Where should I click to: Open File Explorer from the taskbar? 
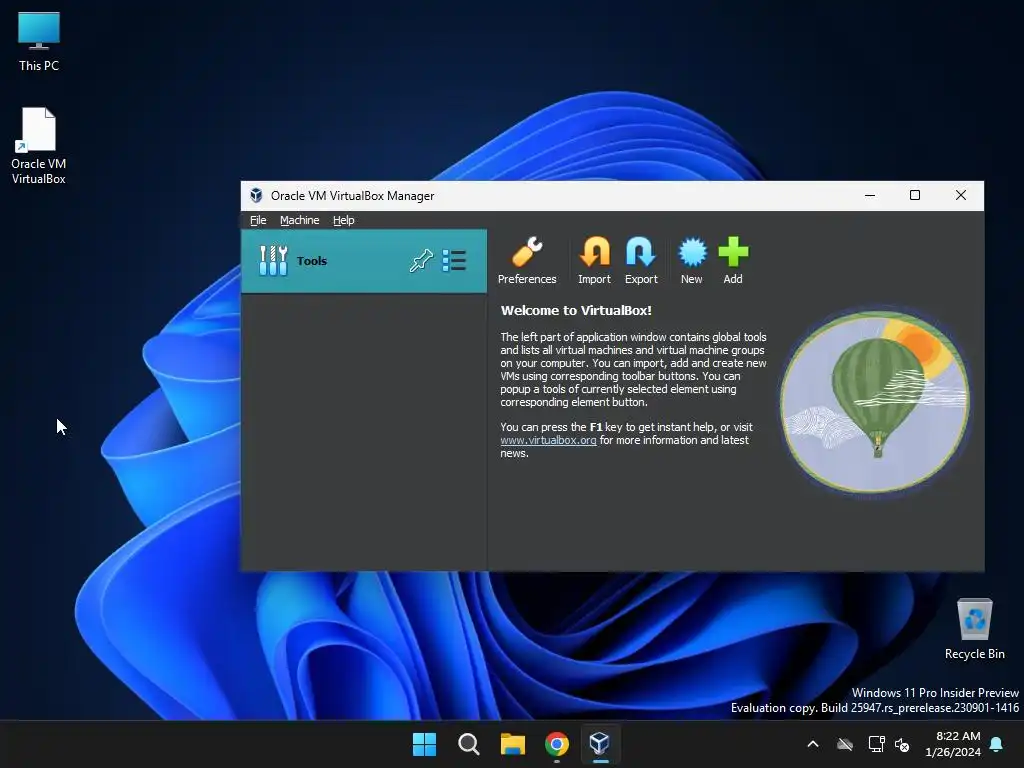coord(513,744)
